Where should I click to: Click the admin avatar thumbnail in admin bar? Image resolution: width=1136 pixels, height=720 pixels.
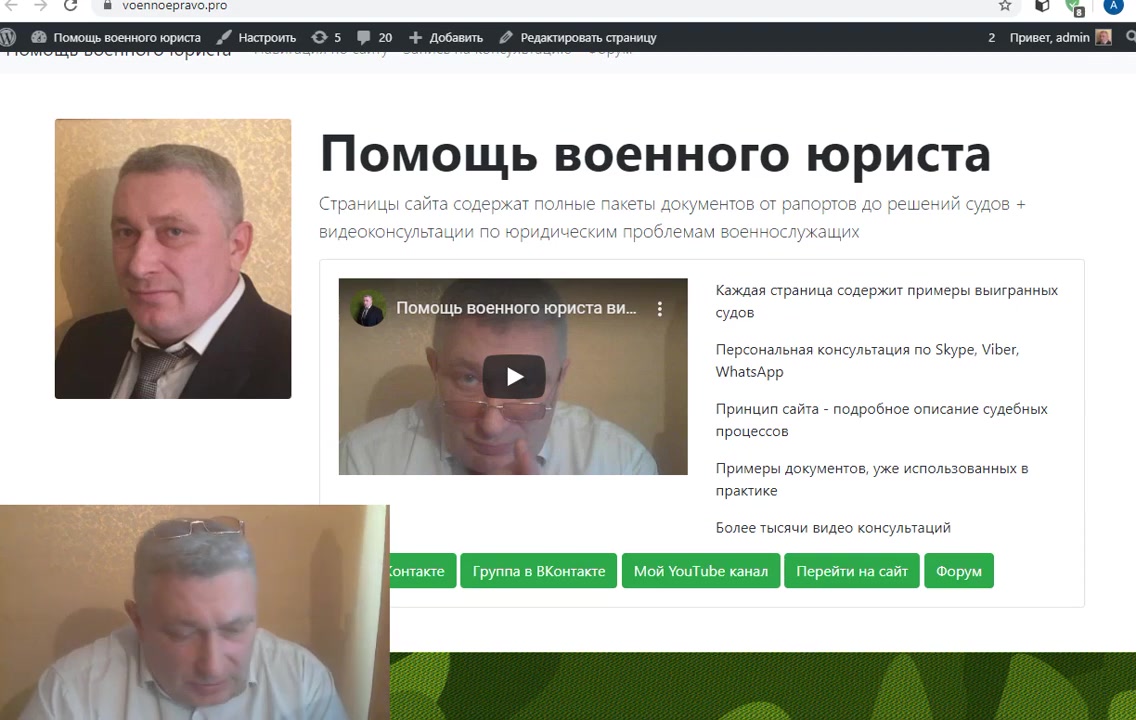[1103, 38]
